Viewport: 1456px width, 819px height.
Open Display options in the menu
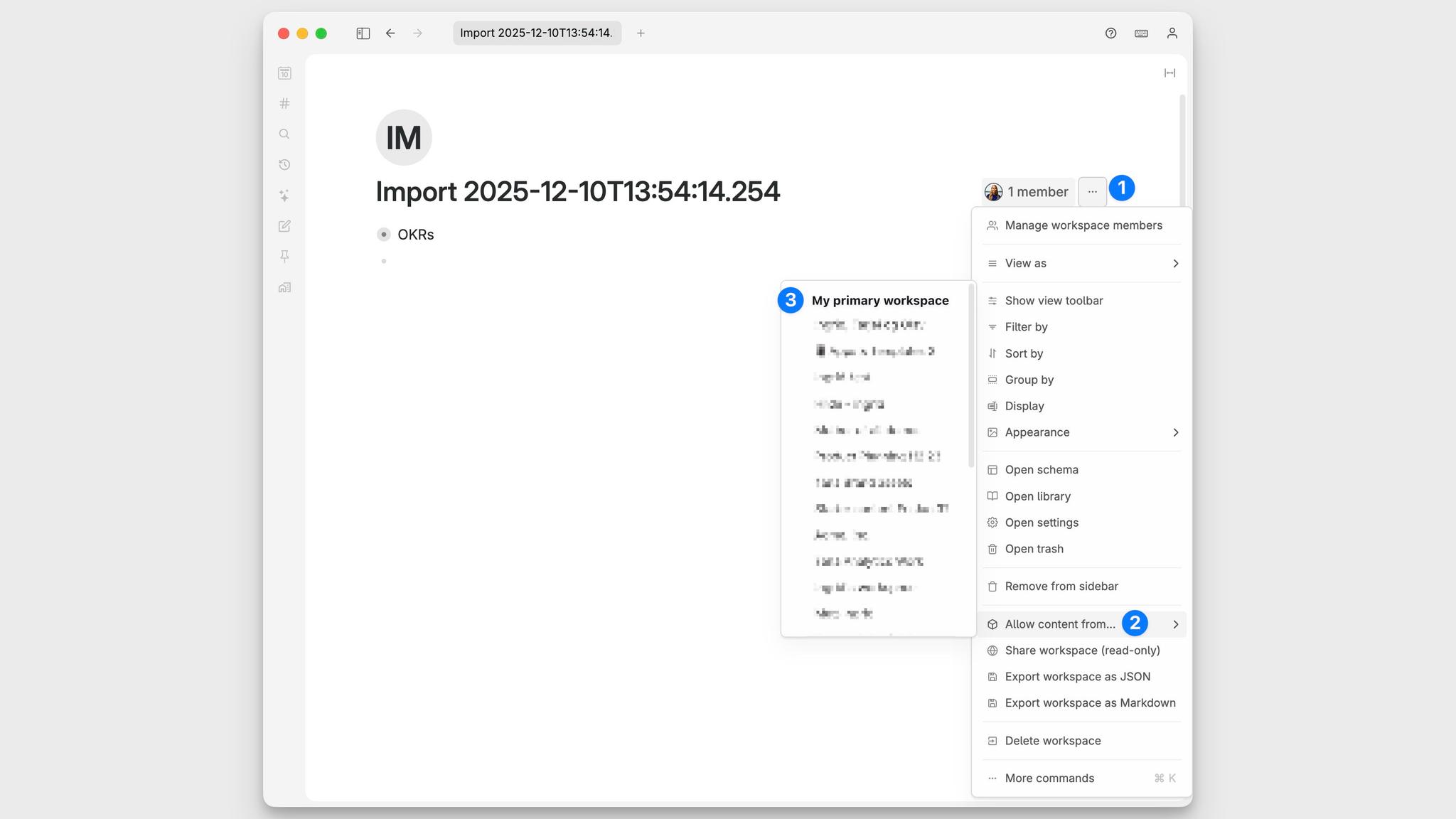[x=1083, y=406]
